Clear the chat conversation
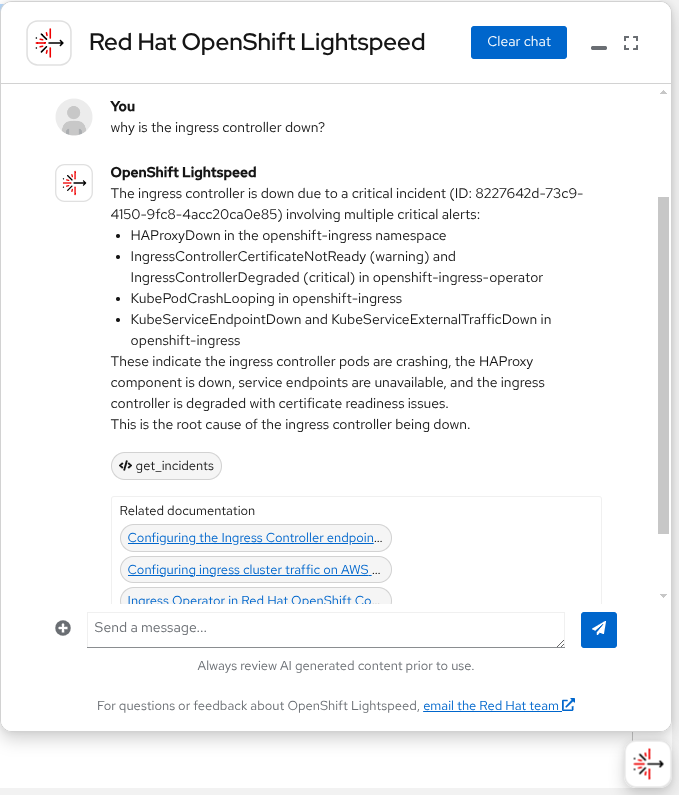The width and height of the screenshot is (679, 795). pyautogui.click(x=519, y=42)
